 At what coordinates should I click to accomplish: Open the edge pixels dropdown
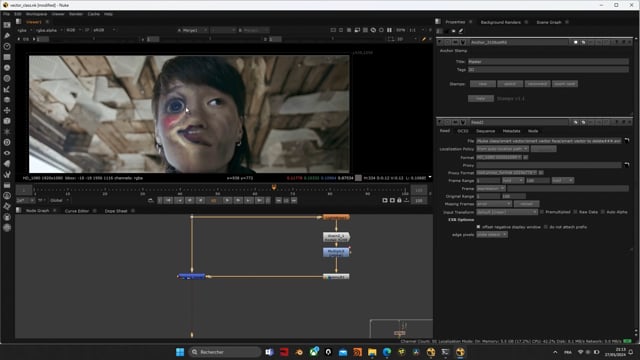pos(492,235)
